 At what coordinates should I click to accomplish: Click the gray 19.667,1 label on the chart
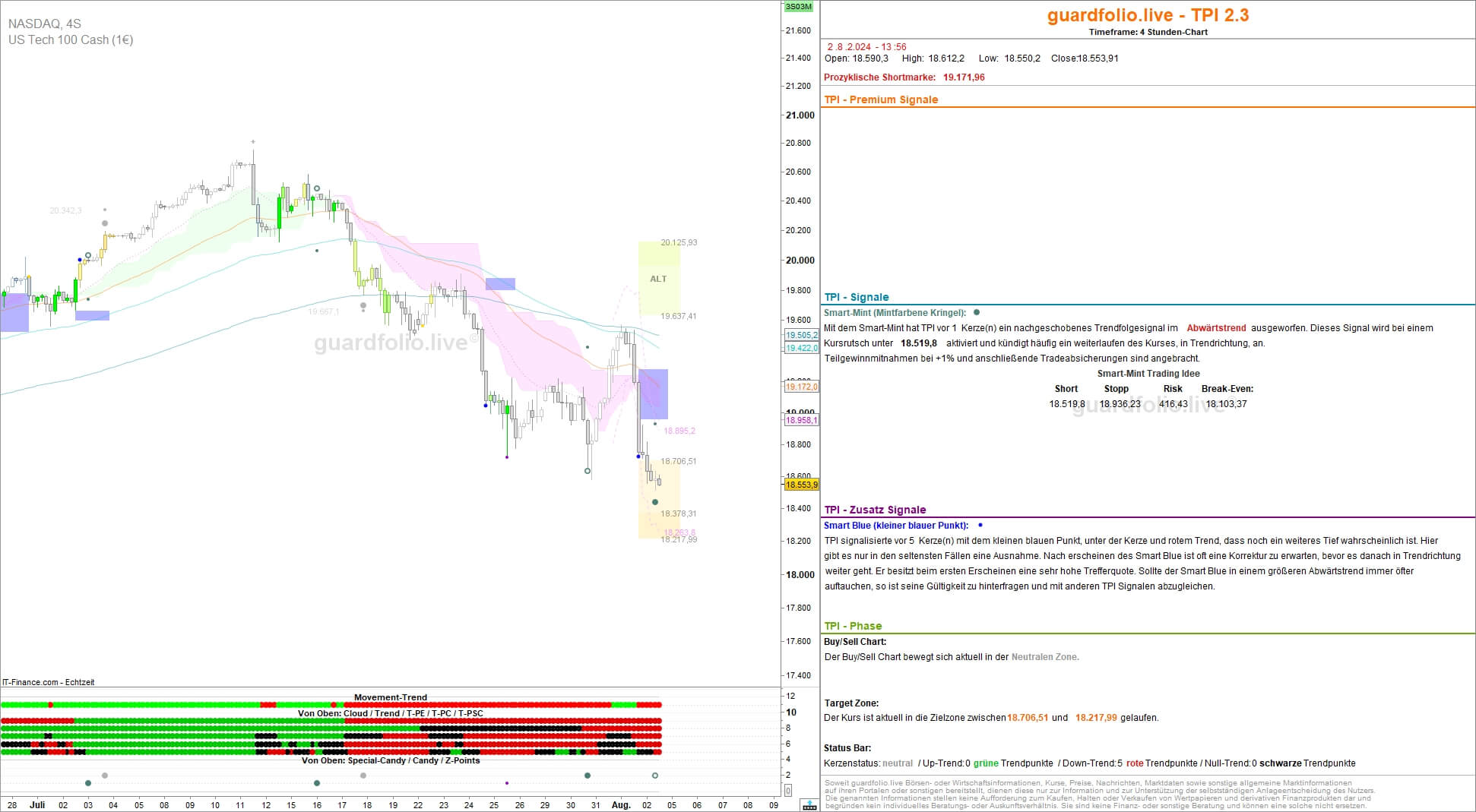click(324, 311)
